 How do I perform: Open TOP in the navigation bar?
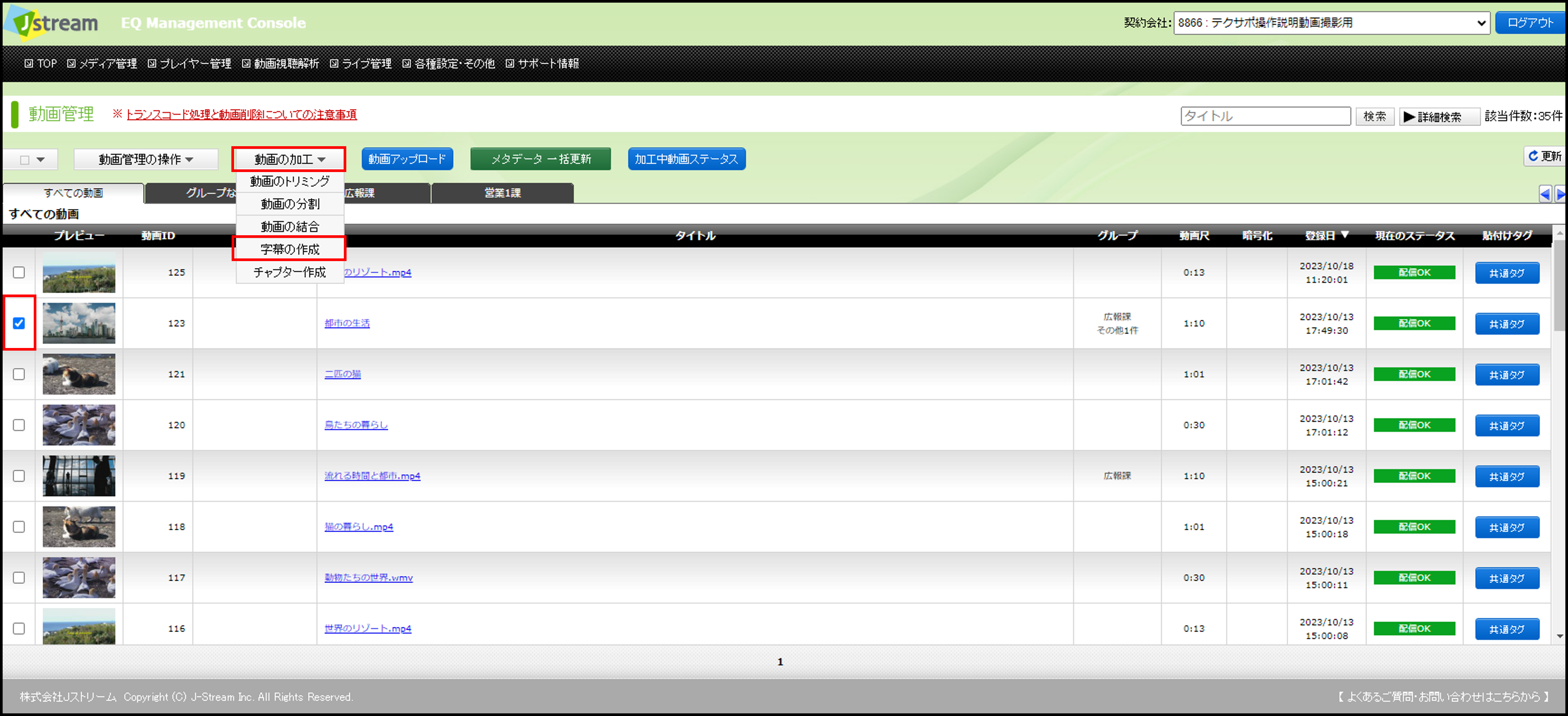[x=41, y=63]
